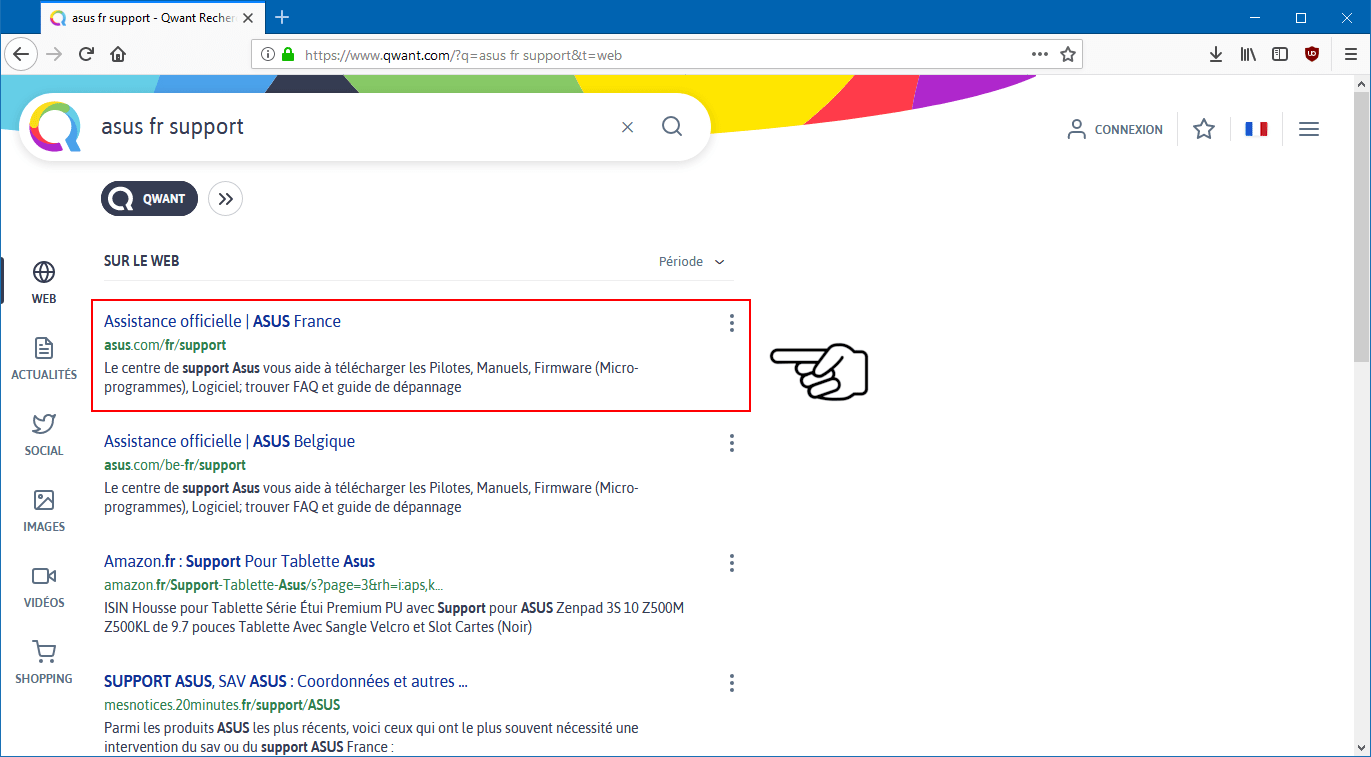
Task: Open options menu for ASUS France result
Action: click(732, 322)
